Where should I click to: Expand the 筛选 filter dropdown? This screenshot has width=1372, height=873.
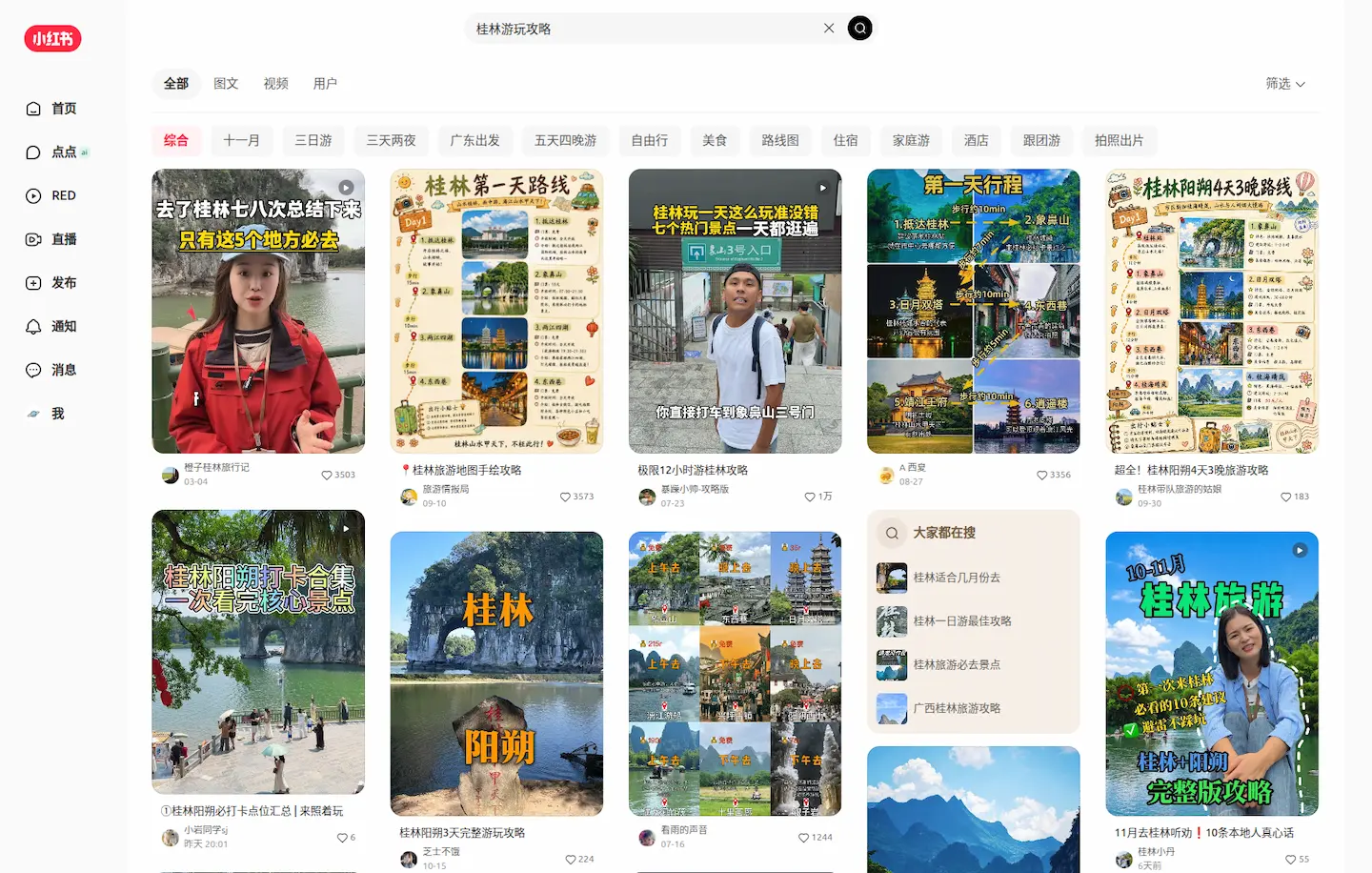1285,84
